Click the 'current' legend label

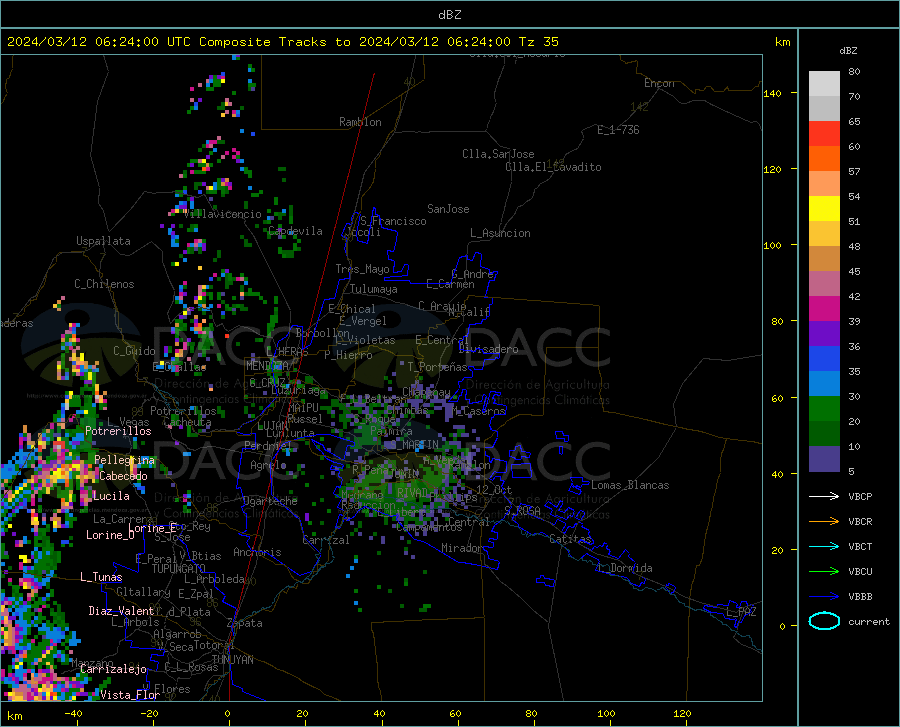tap(869, 621)
